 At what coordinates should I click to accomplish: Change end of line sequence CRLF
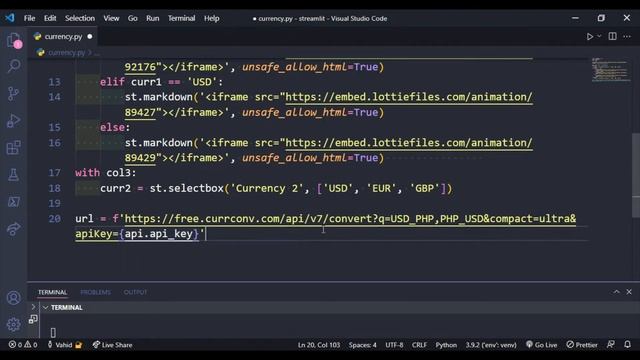419,345
